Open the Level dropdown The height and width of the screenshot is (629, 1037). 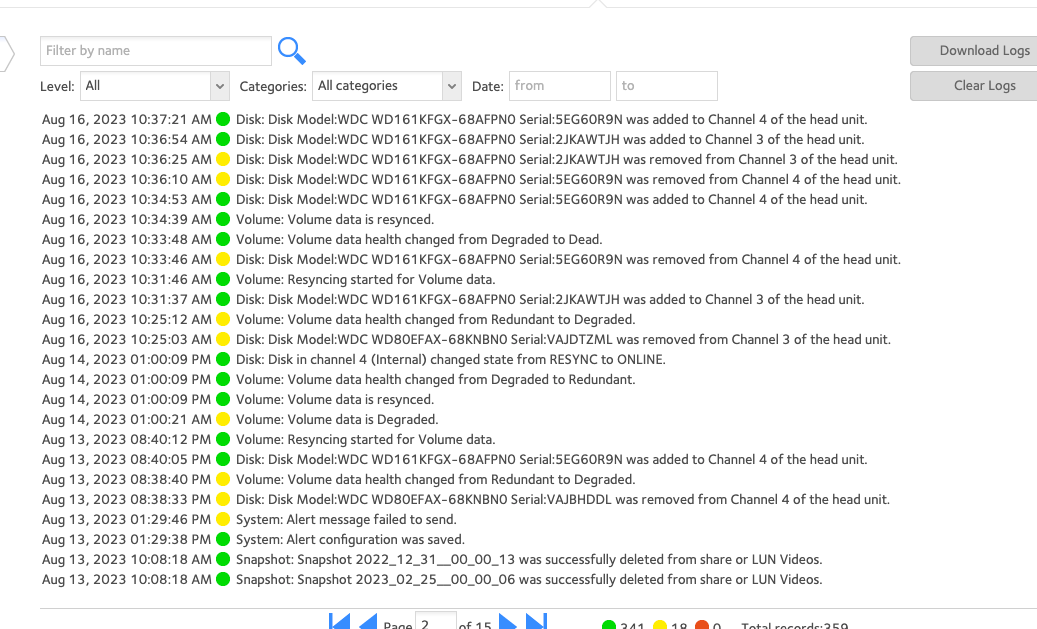(x=154, y=86)
